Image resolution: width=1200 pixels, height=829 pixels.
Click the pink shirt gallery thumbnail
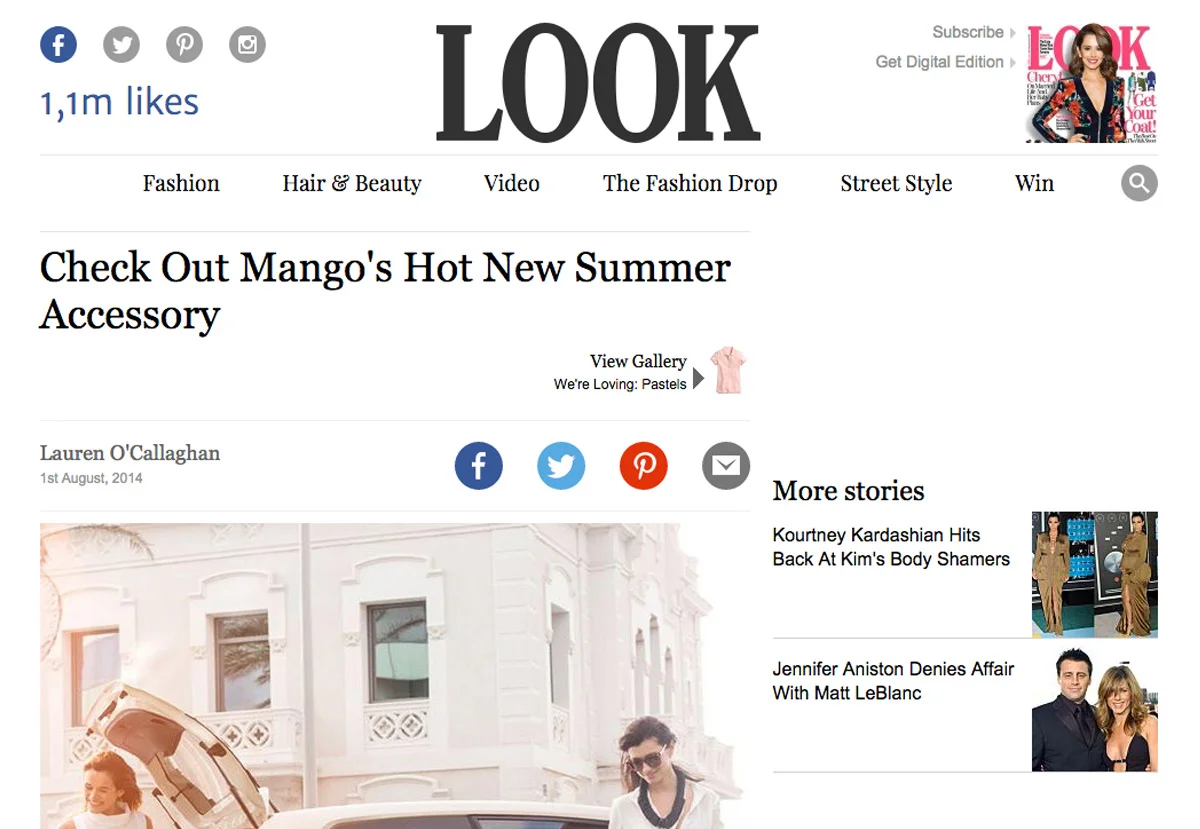[728, 370]
